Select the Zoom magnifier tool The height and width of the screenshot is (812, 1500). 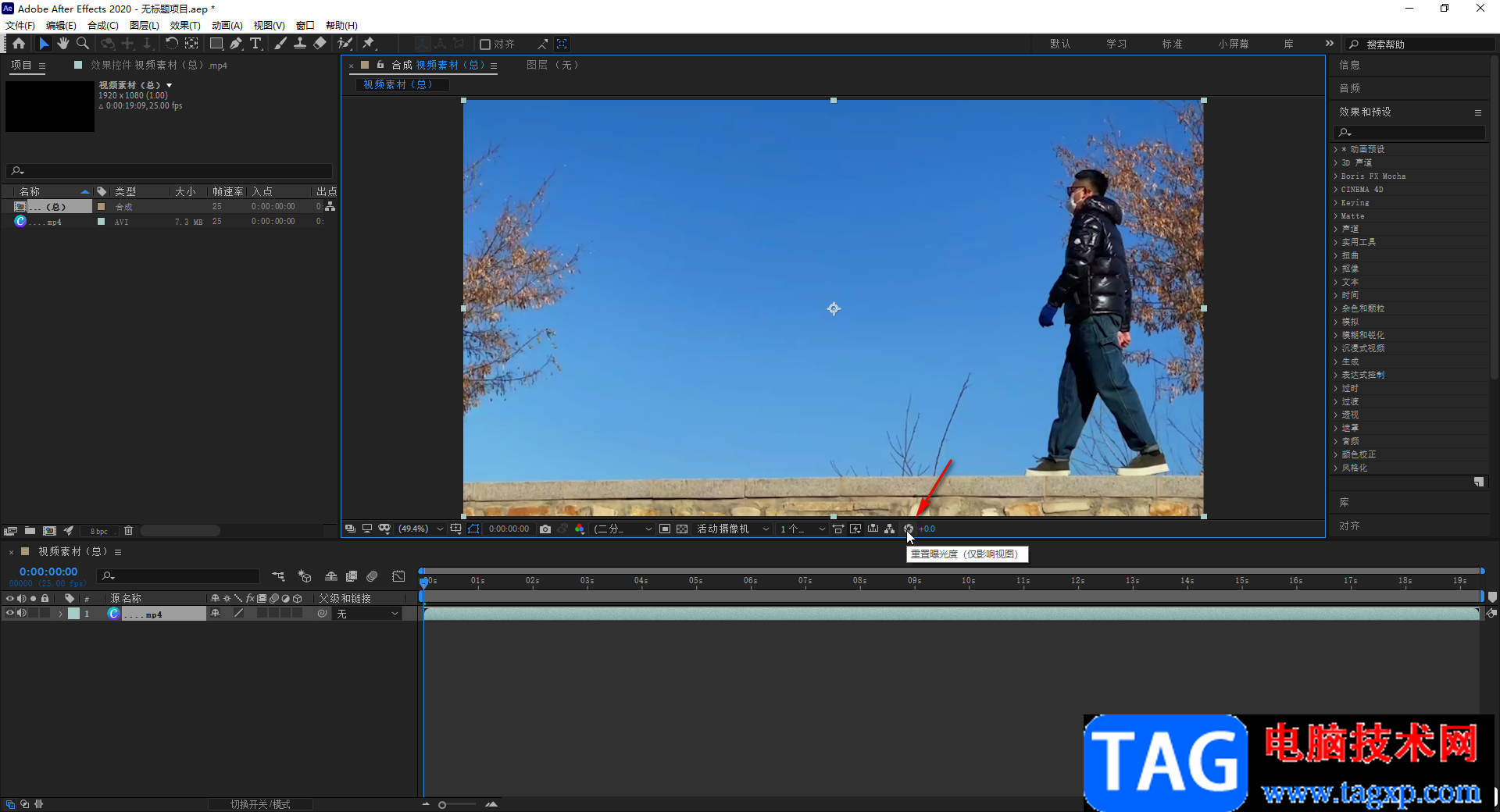83,44
